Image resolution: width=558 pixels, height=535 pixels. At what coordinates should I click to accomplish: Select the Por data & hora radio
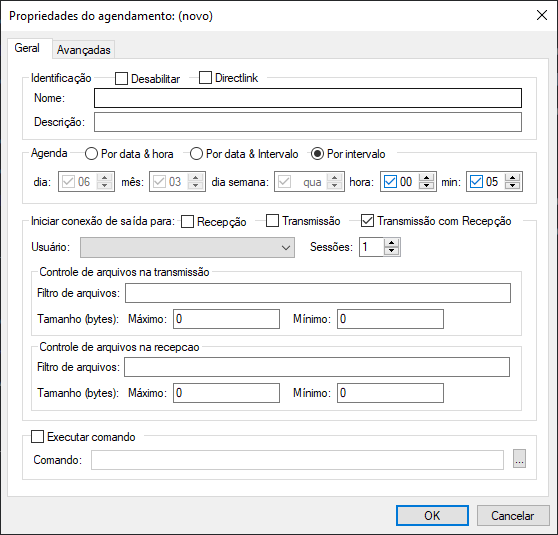(91, 154)
